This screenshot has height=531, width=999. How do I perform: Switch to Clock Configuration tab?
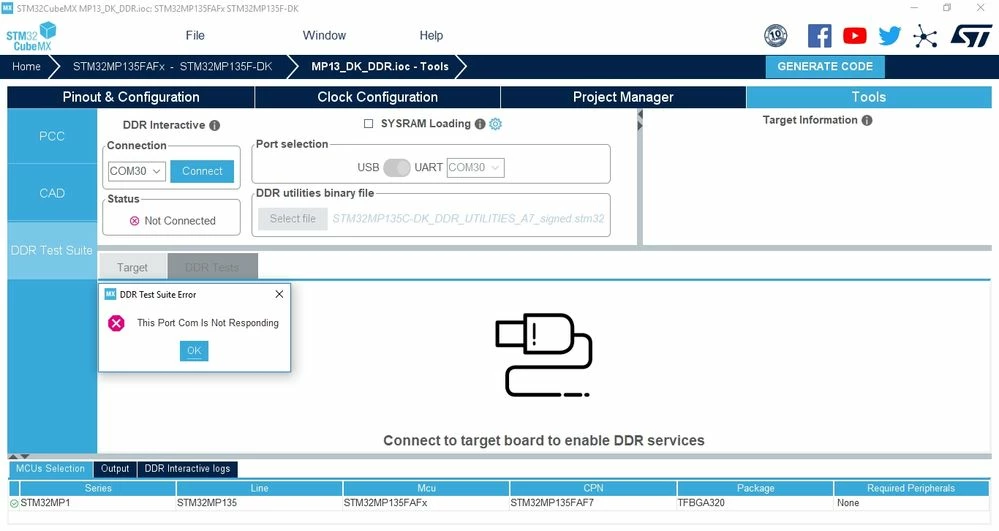click(377, 97)
